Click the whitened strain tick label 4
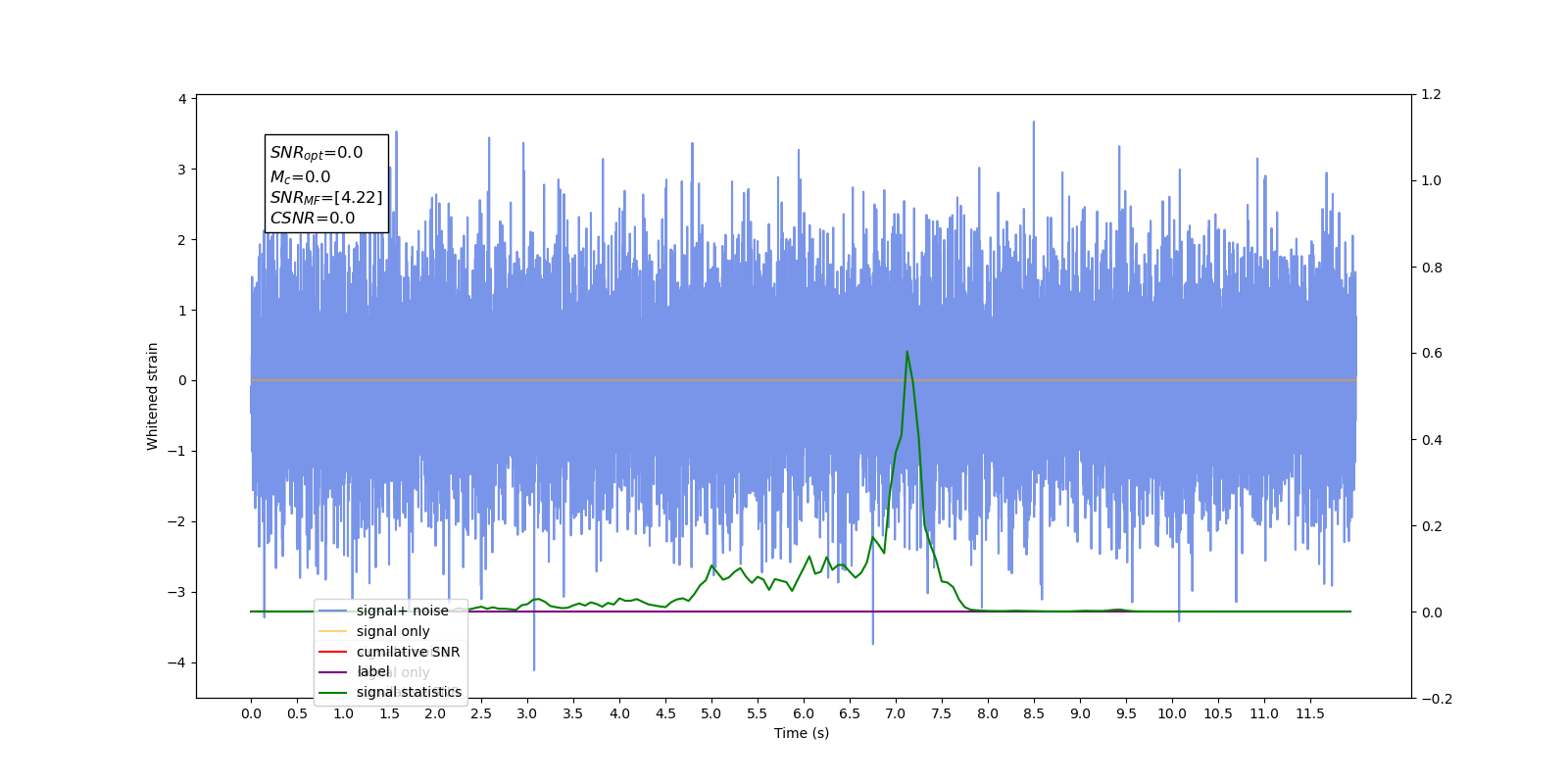The height and width of the screenshot is (784, 1568). (x=182, y=99)
